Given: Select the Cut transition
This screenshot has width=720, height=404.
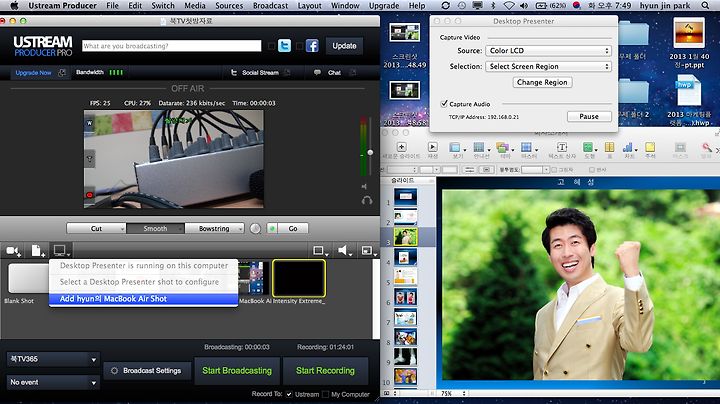Looking at the screenshot, I should pos(96,228).
